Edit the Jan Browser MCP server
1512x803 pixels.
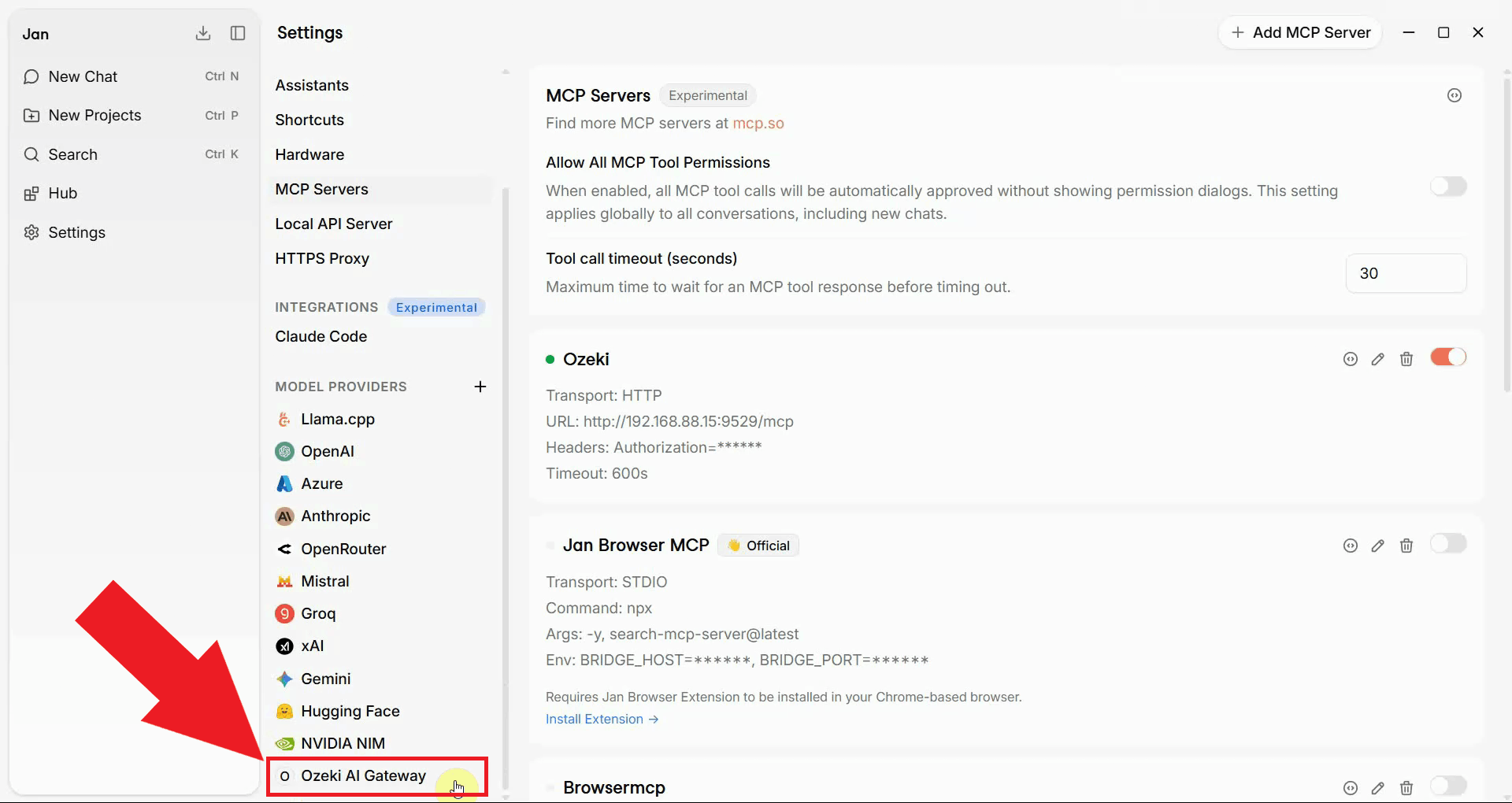(x=1378, y=546)
